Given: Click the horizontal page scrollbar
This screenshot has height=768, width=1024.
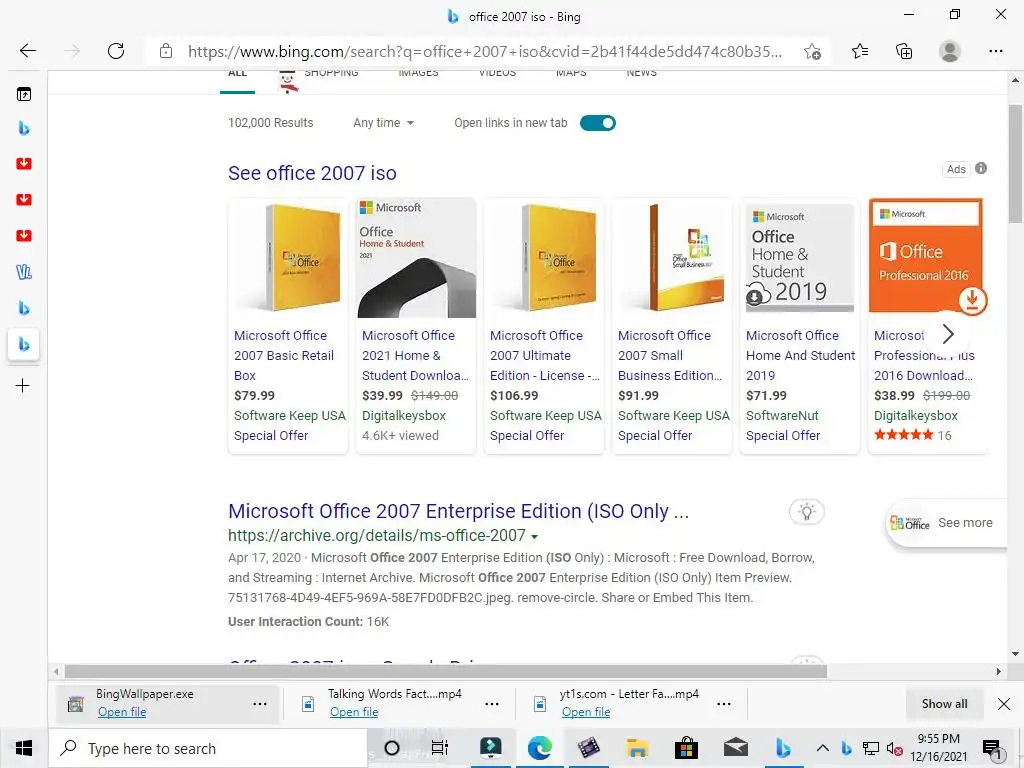Looking at the screenshot, I should click(445, 671).
